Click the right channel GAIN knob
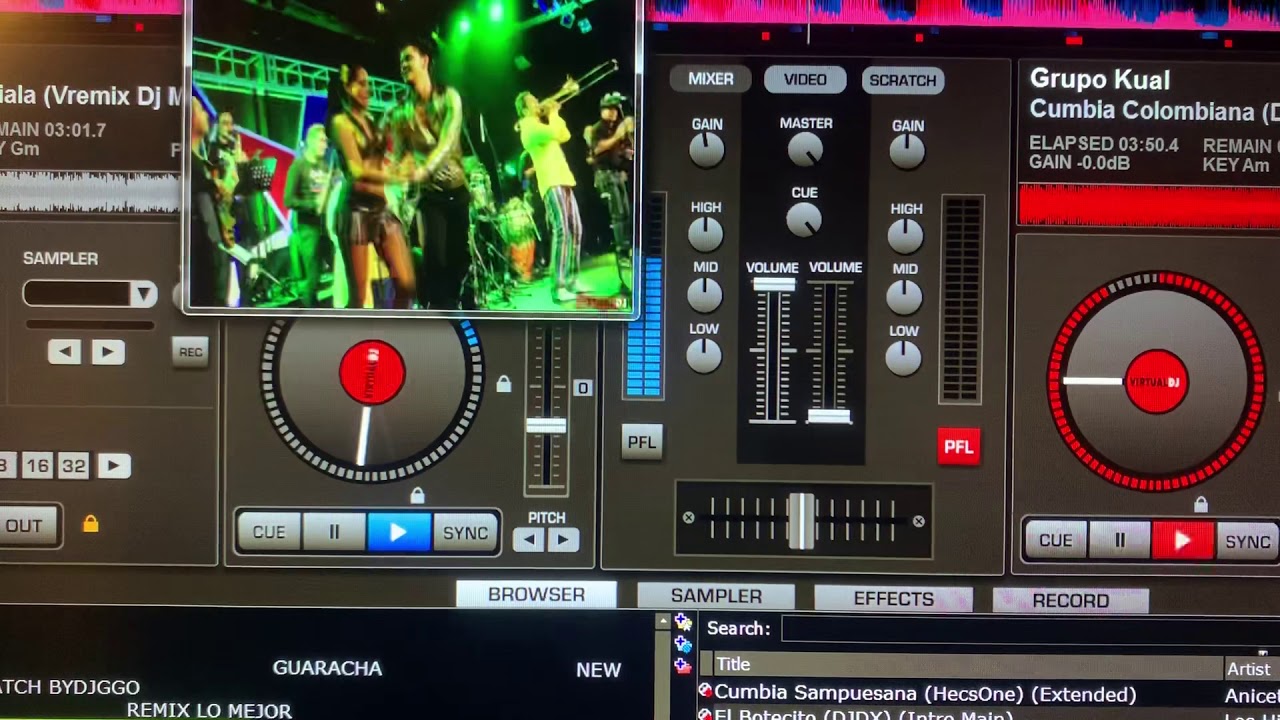Image resolution: width=1280 pixels, height=720 pixels. pos(907,151)
